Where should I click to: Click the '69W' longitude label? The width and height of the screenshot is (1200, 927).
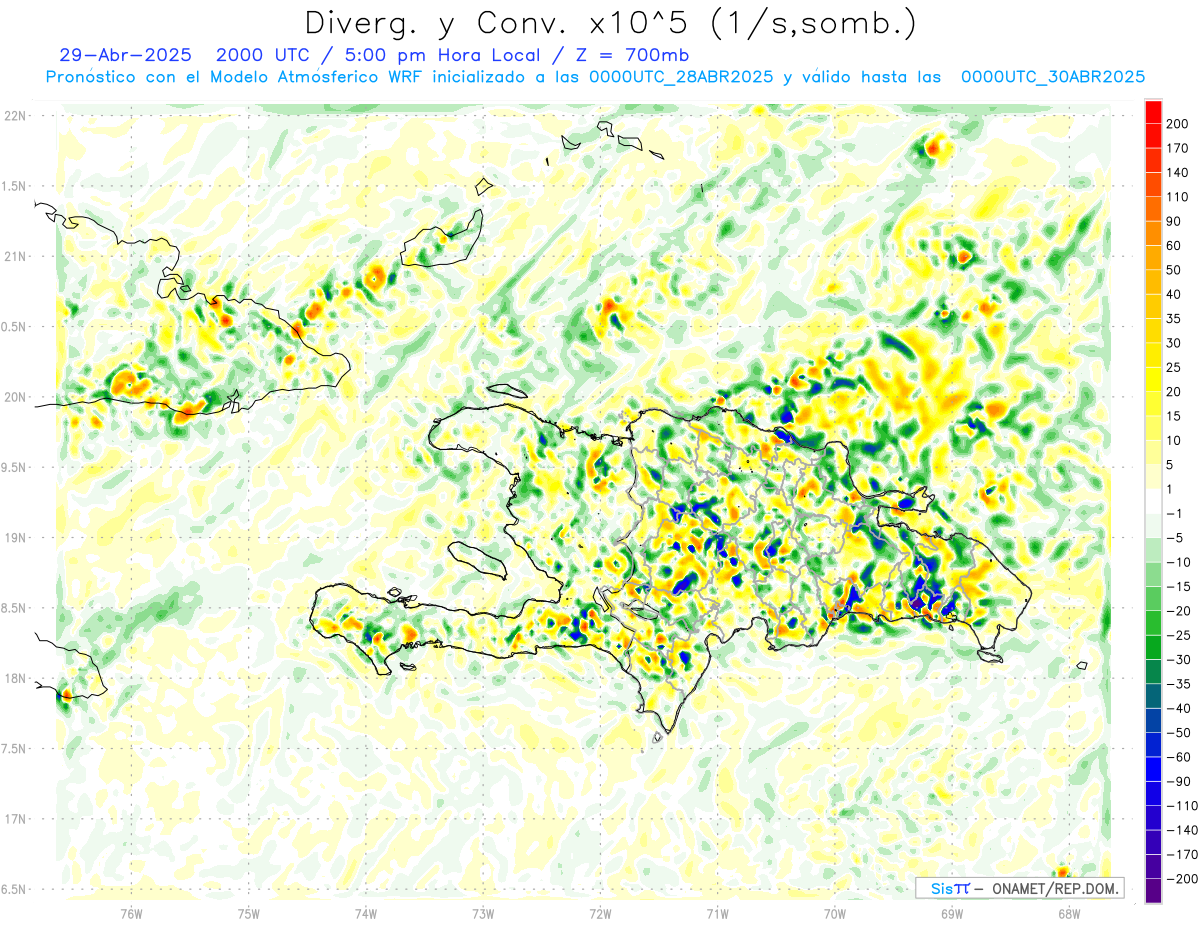[952, 913]
